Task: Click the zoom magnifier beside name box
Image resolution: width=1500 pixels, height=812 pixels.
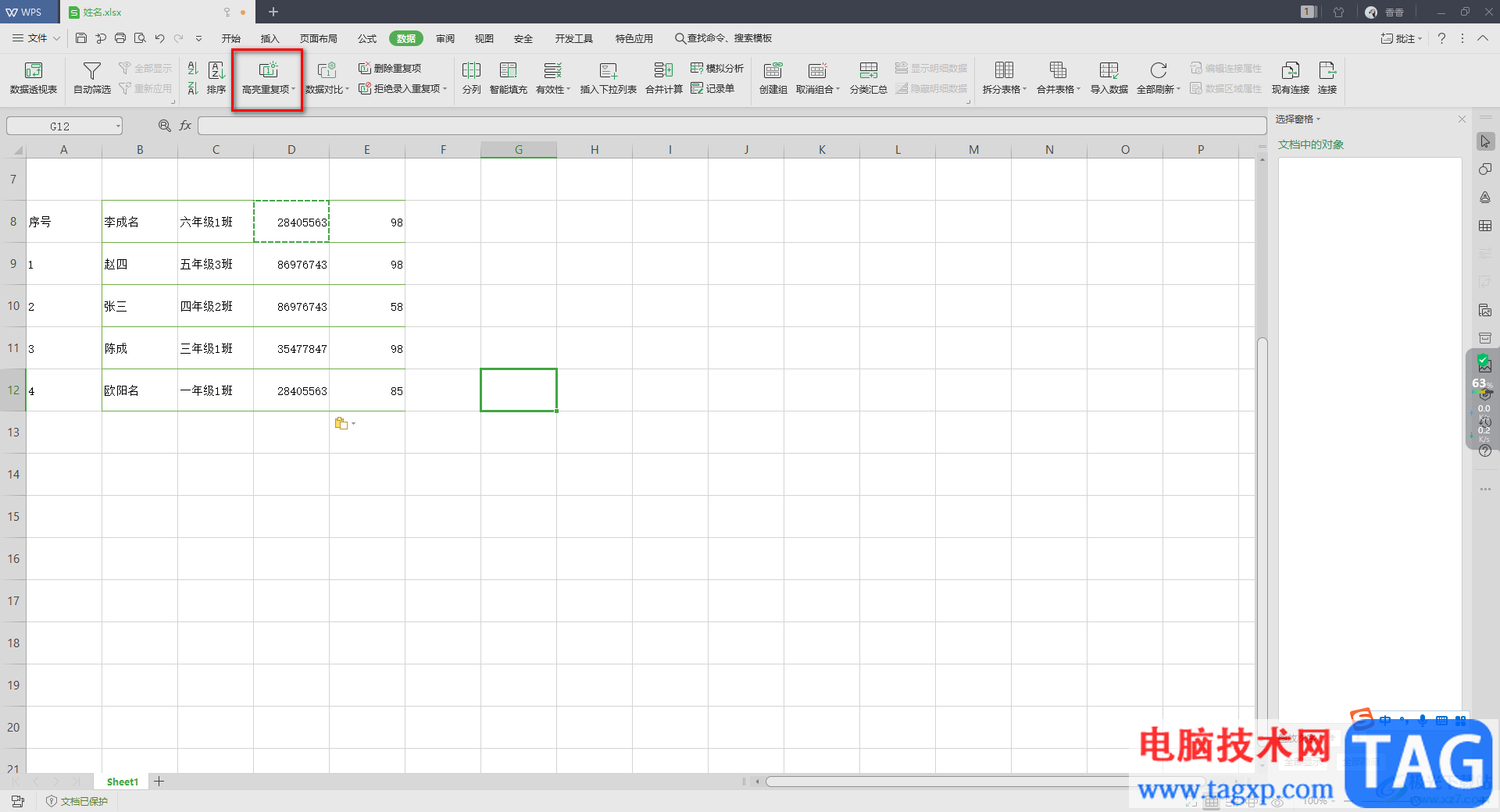Action: point(165,126)
